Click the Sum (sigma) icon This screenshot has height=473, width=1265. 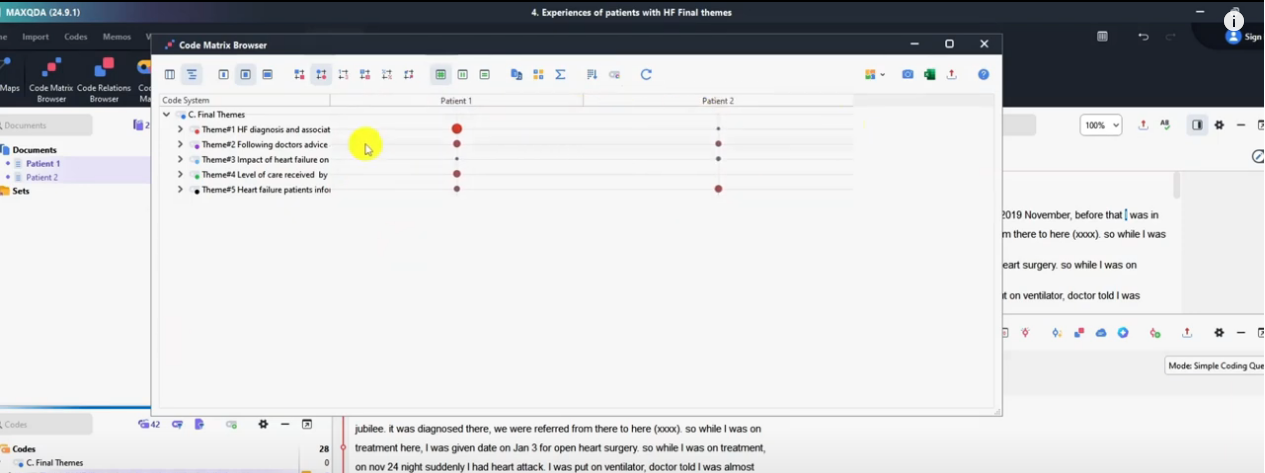click(x=560, y=75)
